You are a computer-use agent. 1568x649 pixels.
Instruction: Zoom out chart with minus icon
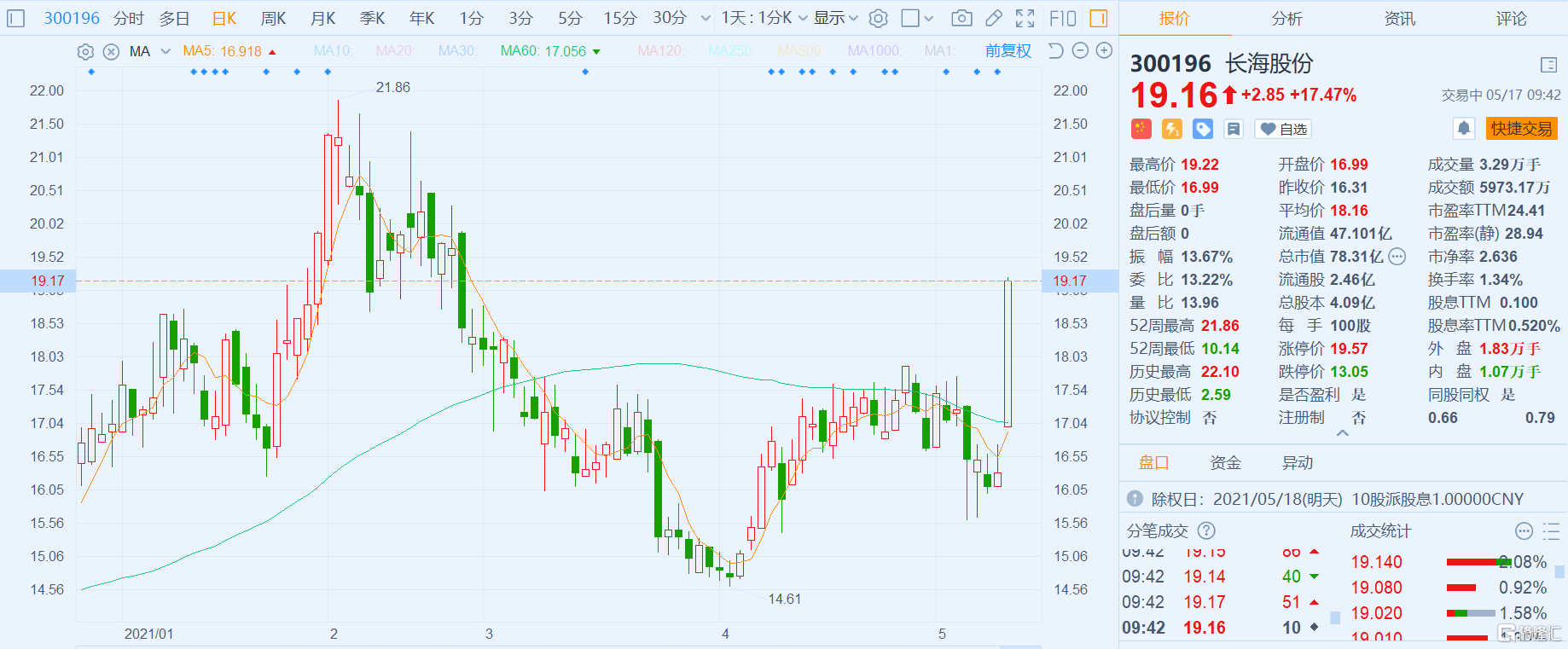click(1080, 51)
